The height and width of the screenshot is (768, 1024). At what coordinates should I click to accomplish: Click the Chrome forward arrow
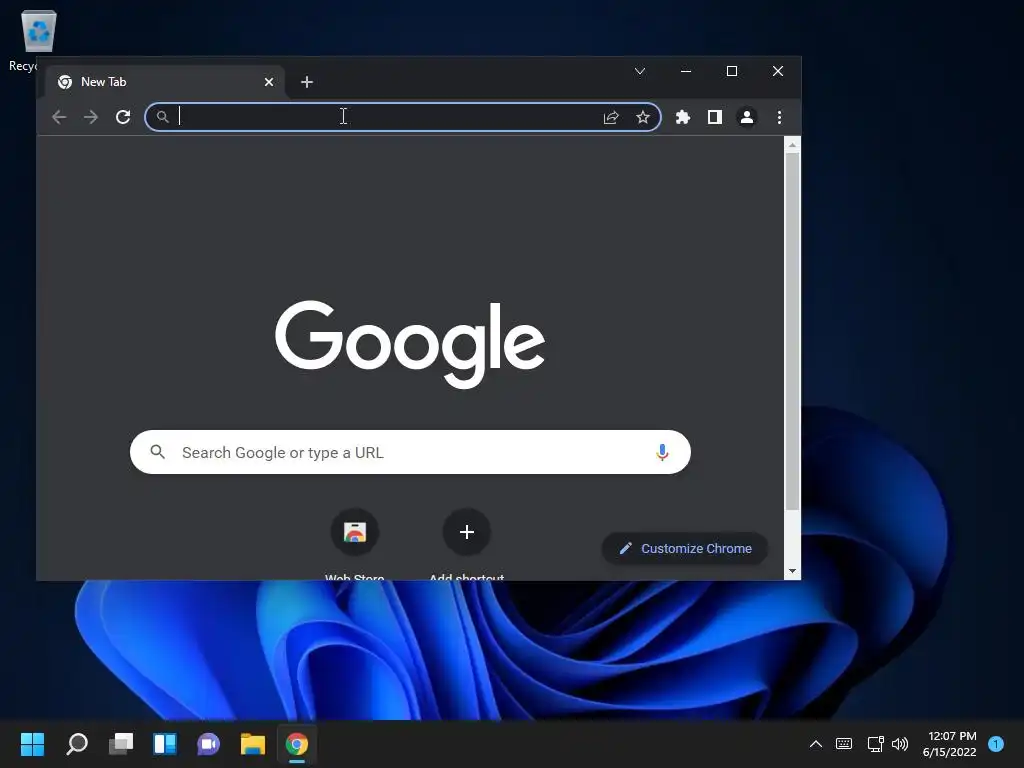tap(91, 117)
